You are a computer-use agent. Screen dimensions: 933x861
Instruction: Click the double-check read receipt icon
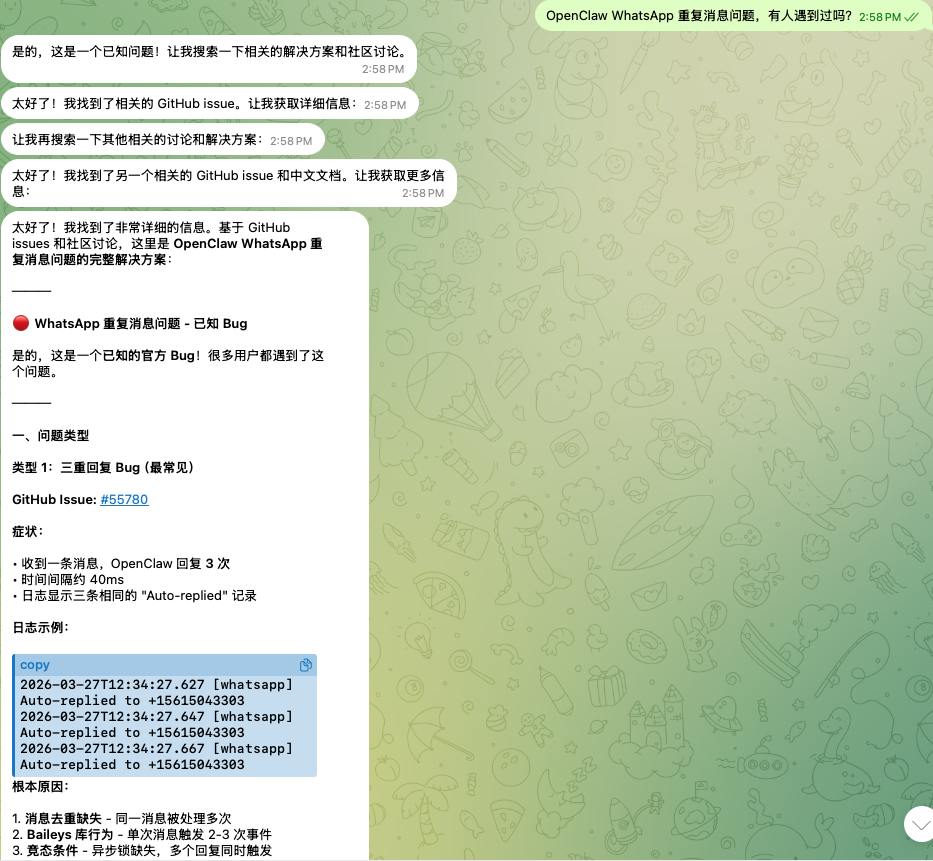[x=911, y=17]
